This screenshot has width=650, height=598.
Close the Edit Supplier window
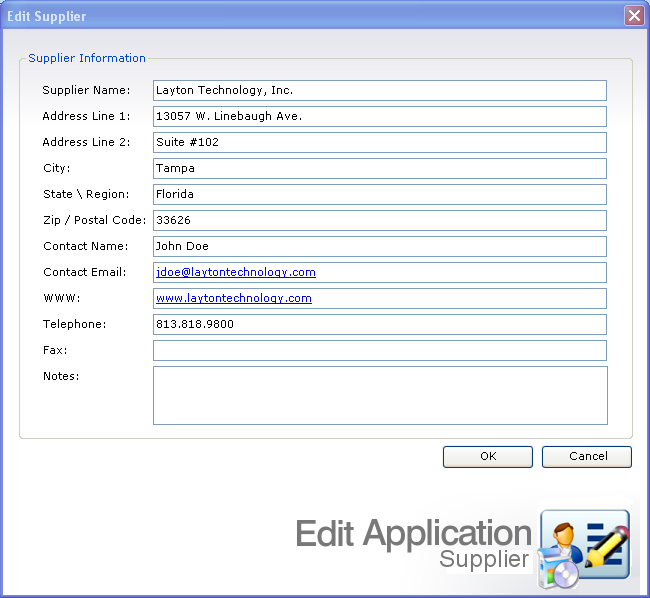pyautogui.click(x=634, y=16)
